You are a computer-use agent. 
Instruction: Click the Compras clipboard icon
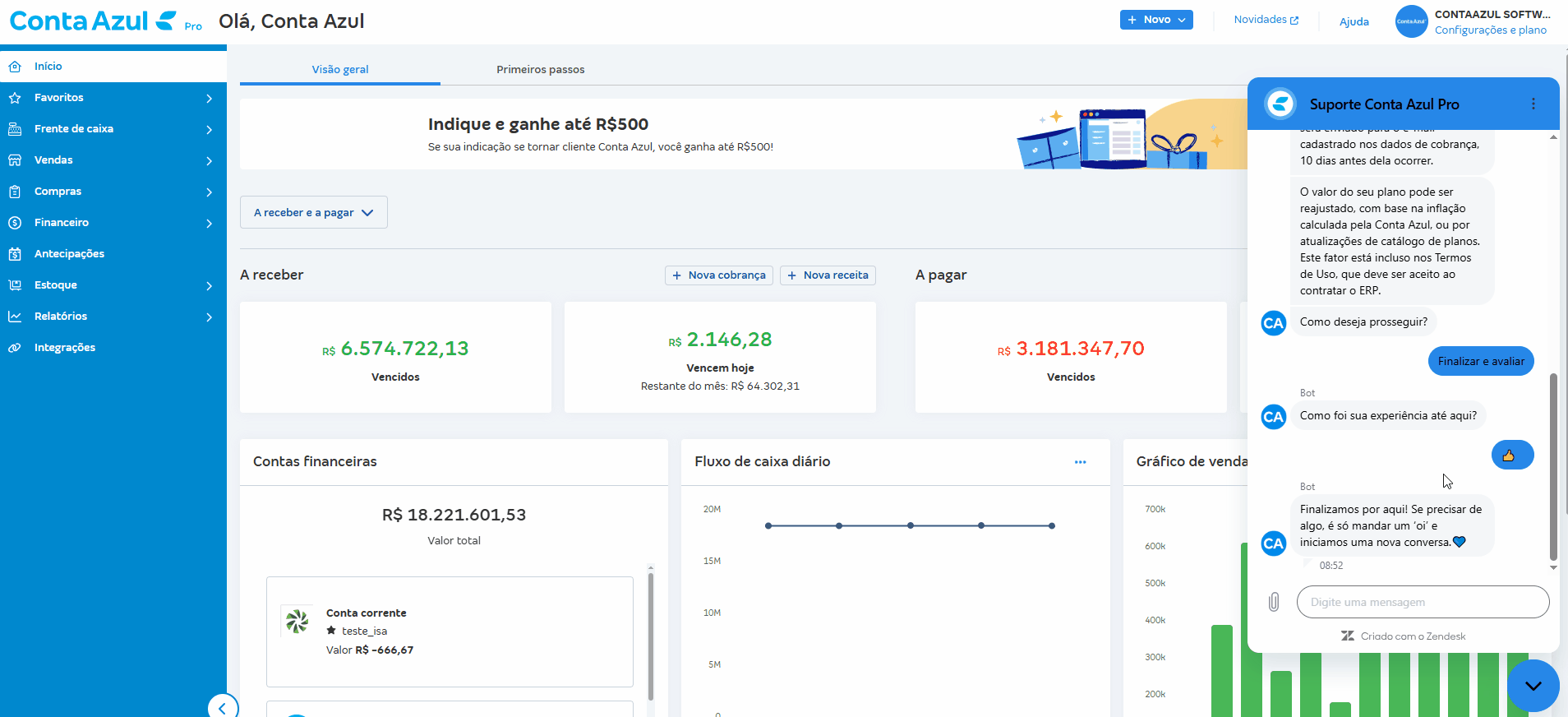[x=15, y=192]
